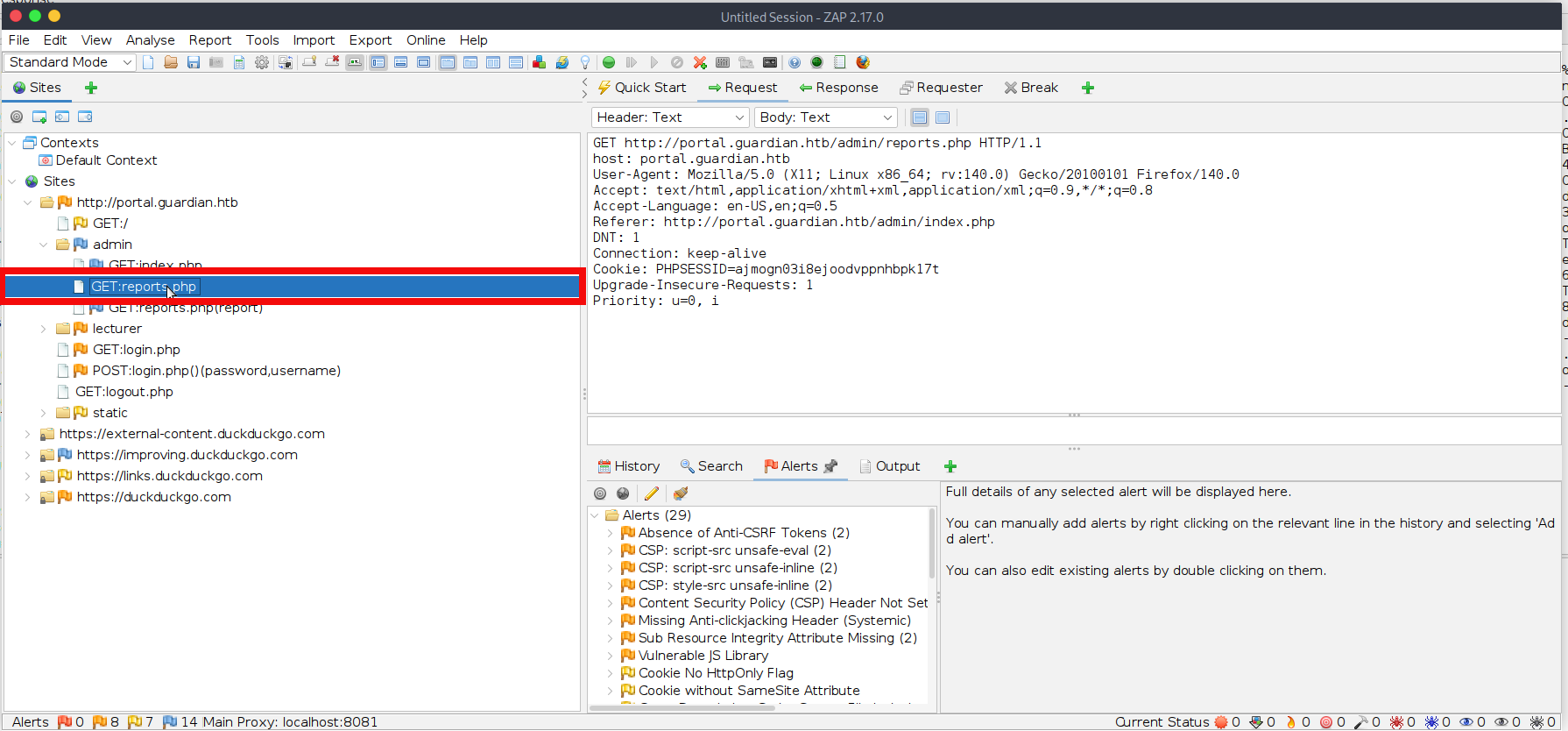Click the broom icon to delete all alerts

(x=681, y=493)
